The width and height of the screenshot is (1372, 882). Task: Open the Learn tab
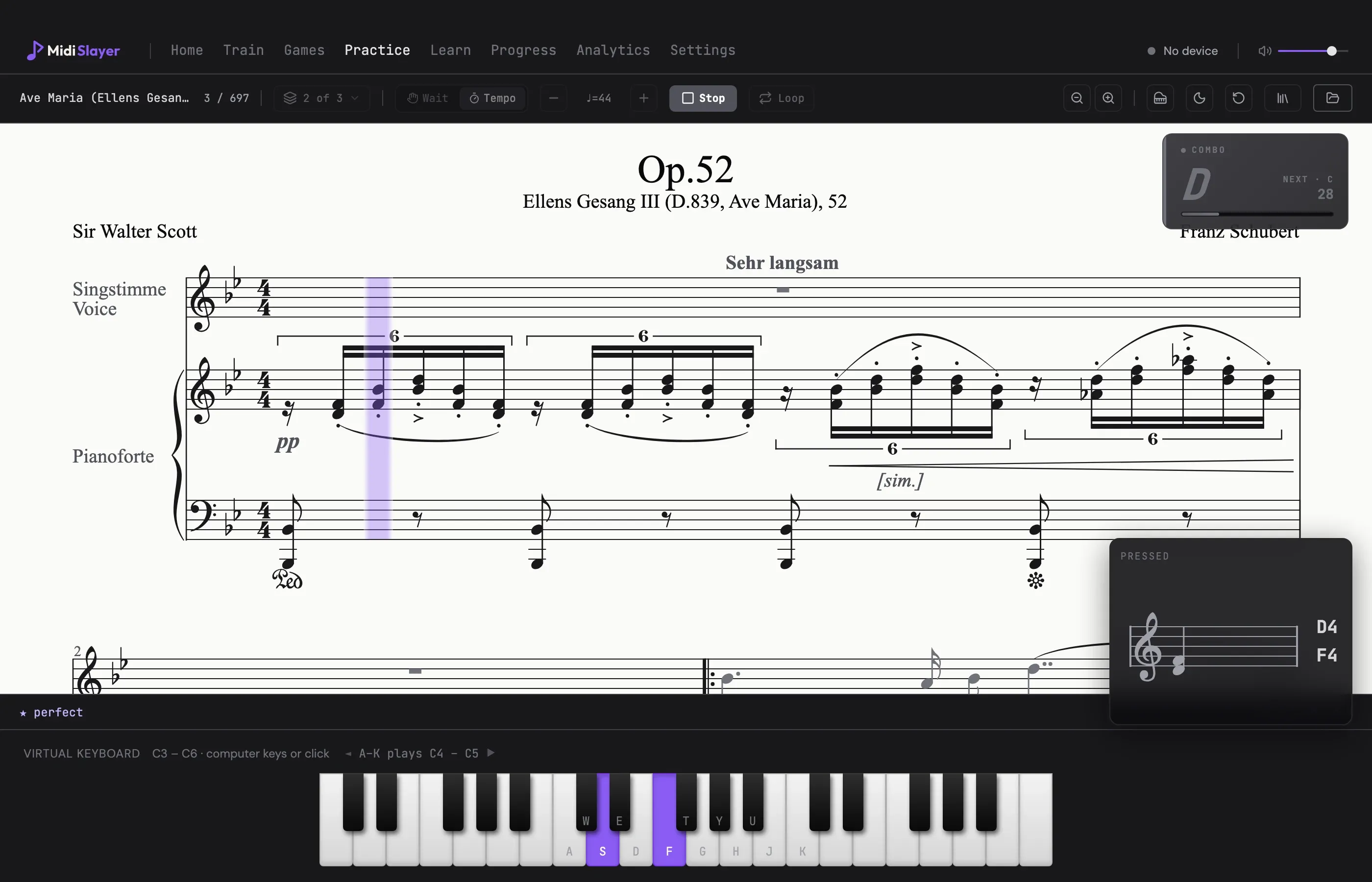[451, 50]
